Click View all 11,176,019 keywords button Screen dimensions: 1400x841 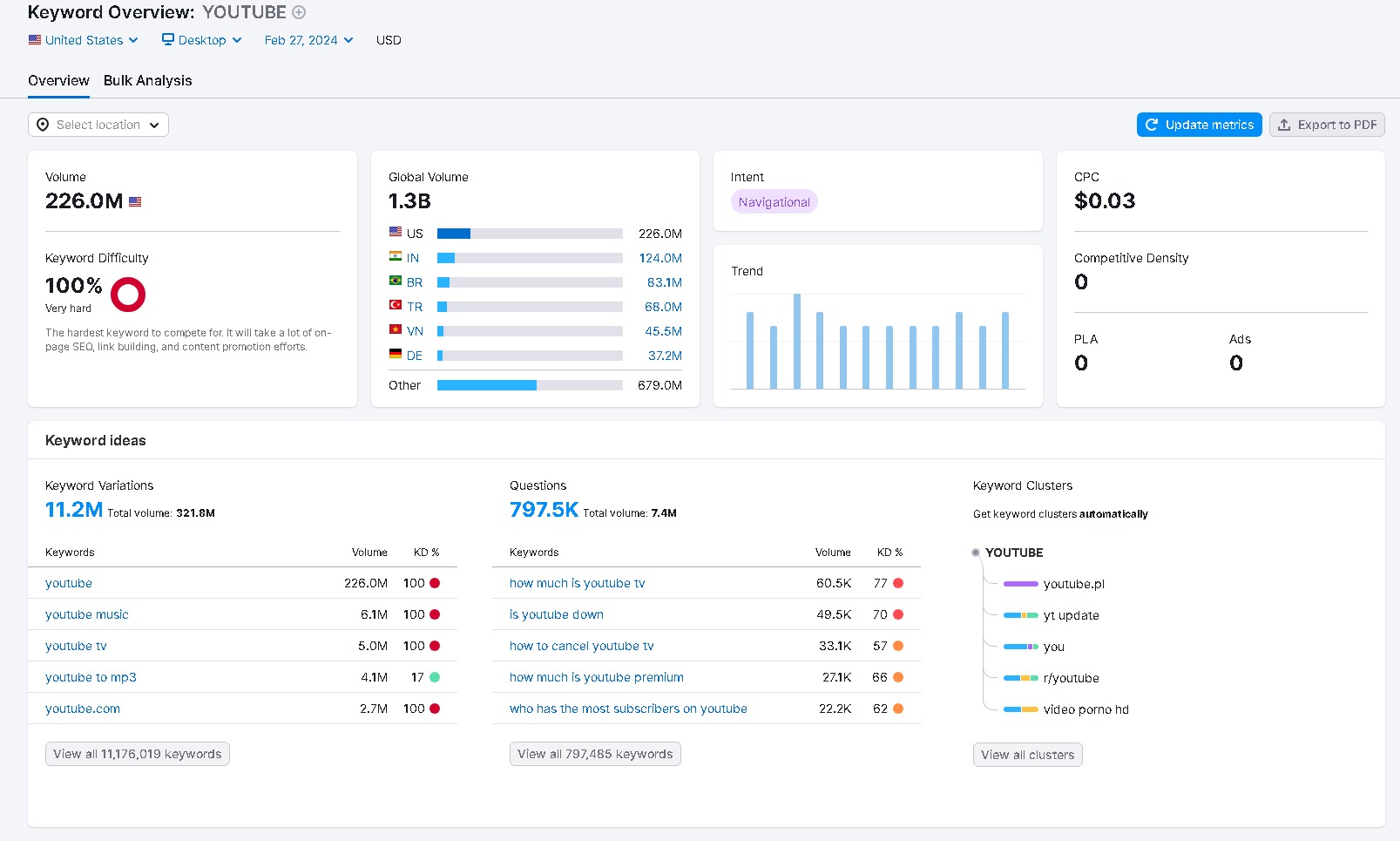(138, 754)
